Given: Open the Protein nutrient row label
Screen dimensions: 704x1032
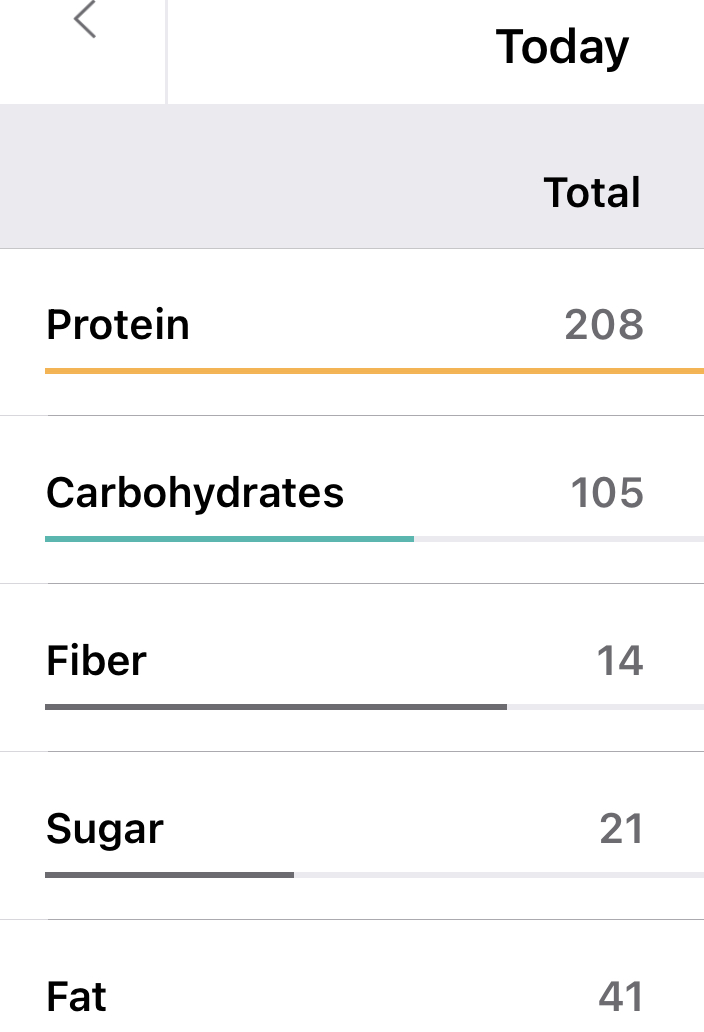Looking at the screenshot, I should (118, 325).
